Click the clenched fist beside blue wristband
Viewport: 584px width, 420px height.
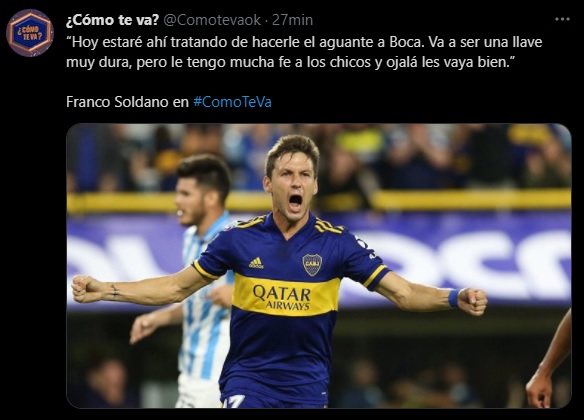pyautogui.click(x=472, y=301)
